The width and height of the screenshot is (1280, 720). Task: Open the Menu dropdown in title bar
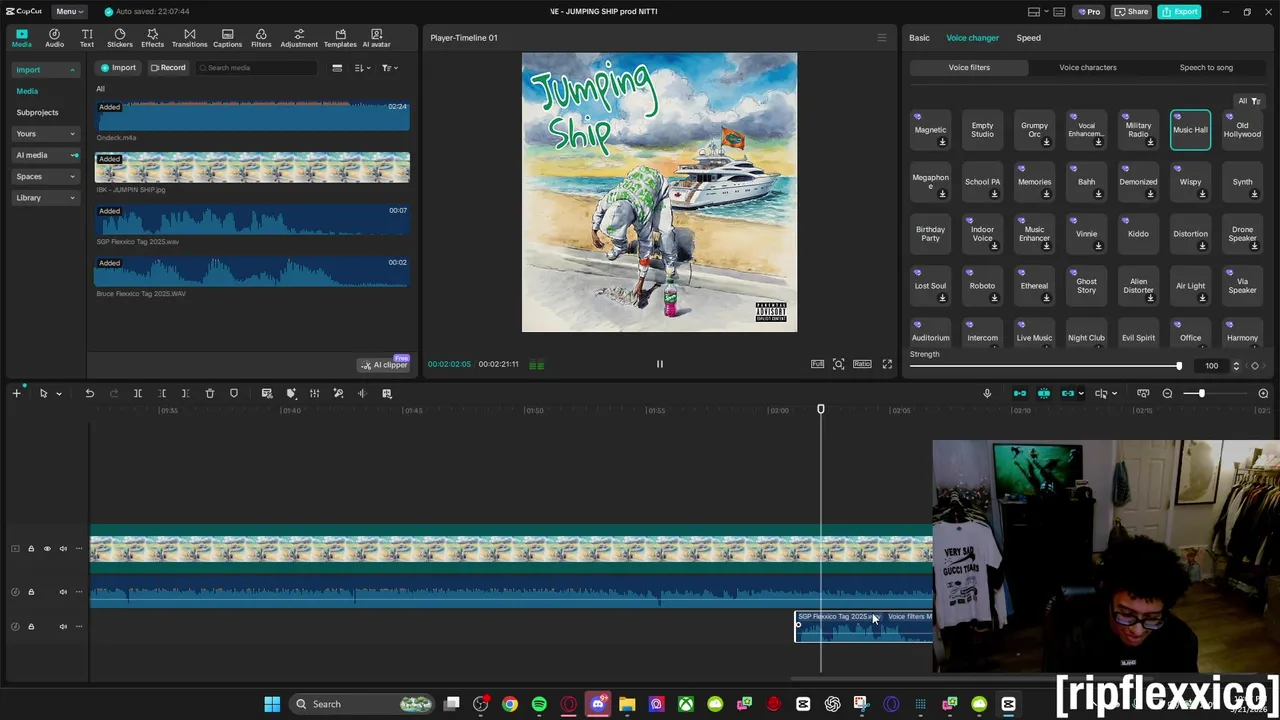pos(68,11)
